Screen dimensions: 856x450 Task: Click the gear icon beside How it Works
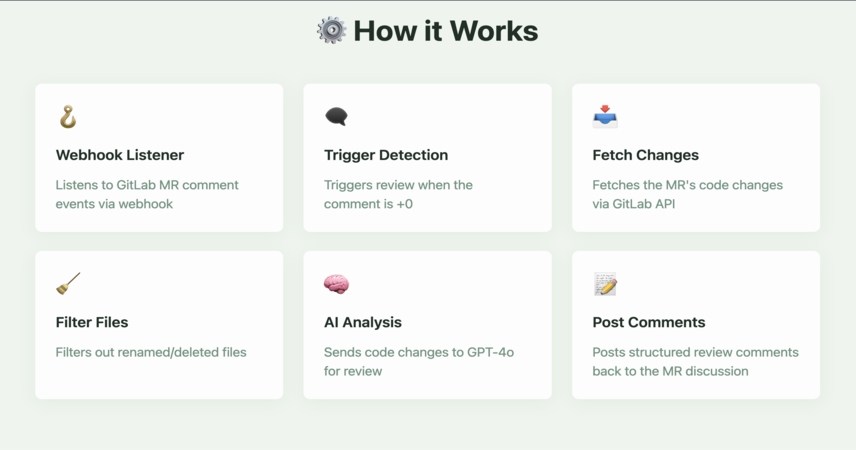click(331, 30)
